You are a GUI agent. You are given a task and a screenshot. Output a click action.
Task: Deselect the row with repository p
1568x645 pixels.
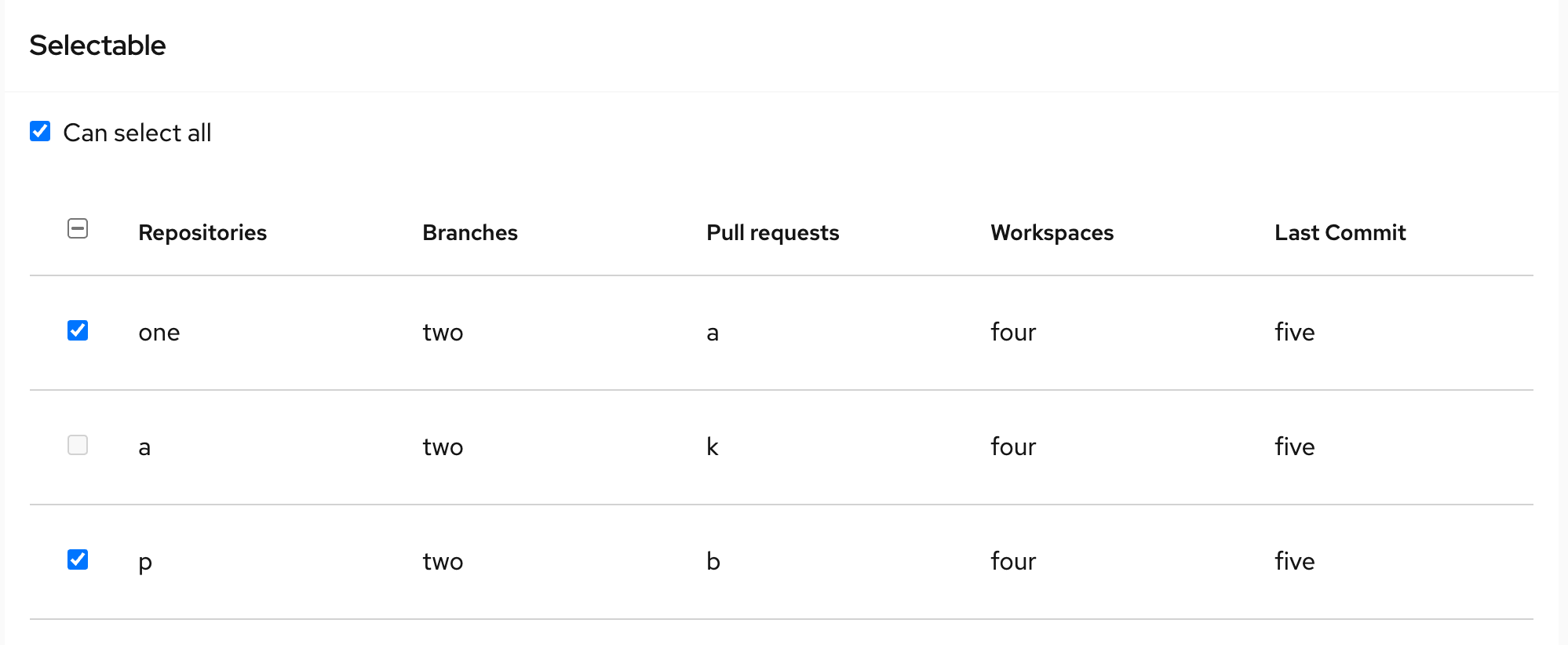point(78,559)
